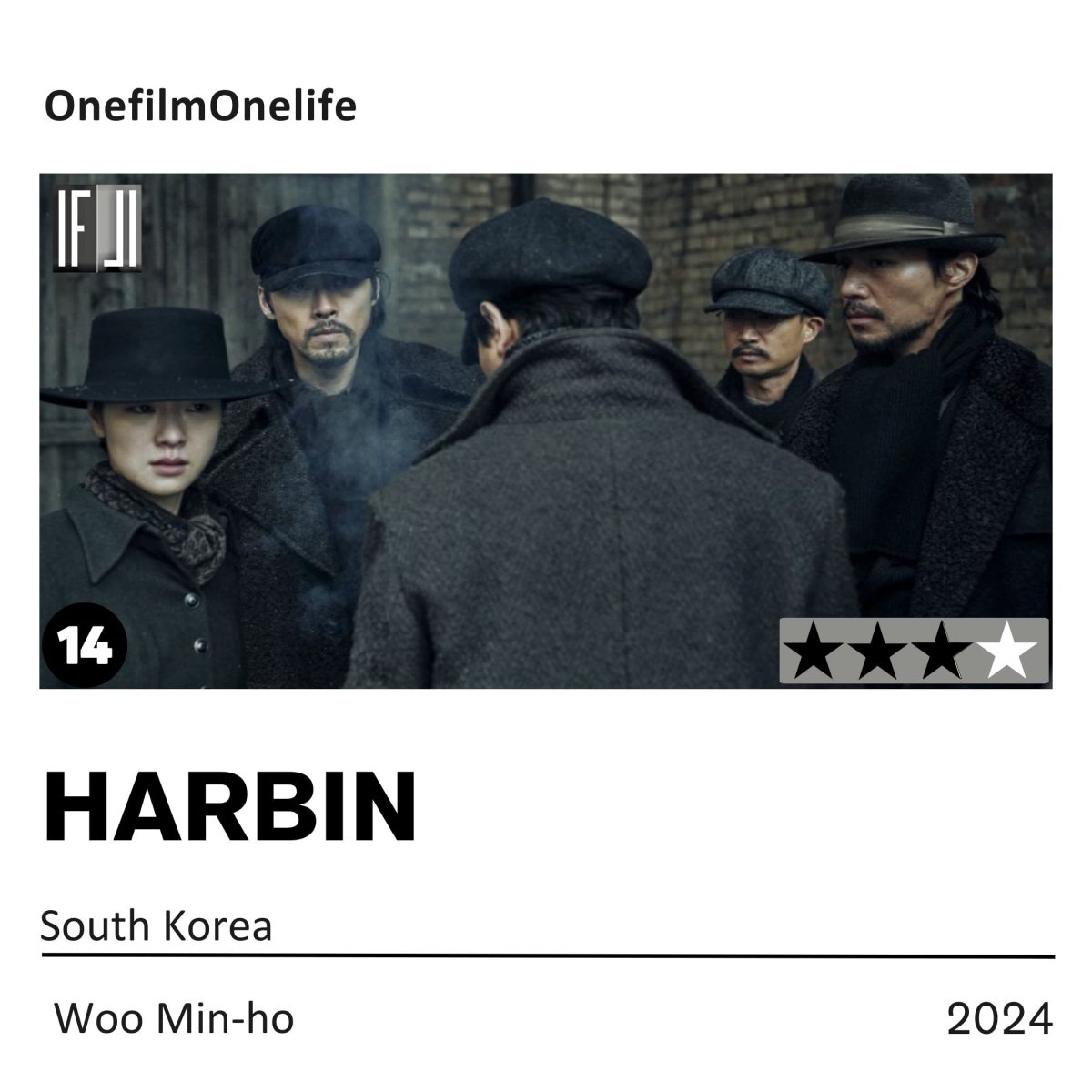Click the gray star rating bar
This screenshot has height=1092, width=1092.
(915, 651)
